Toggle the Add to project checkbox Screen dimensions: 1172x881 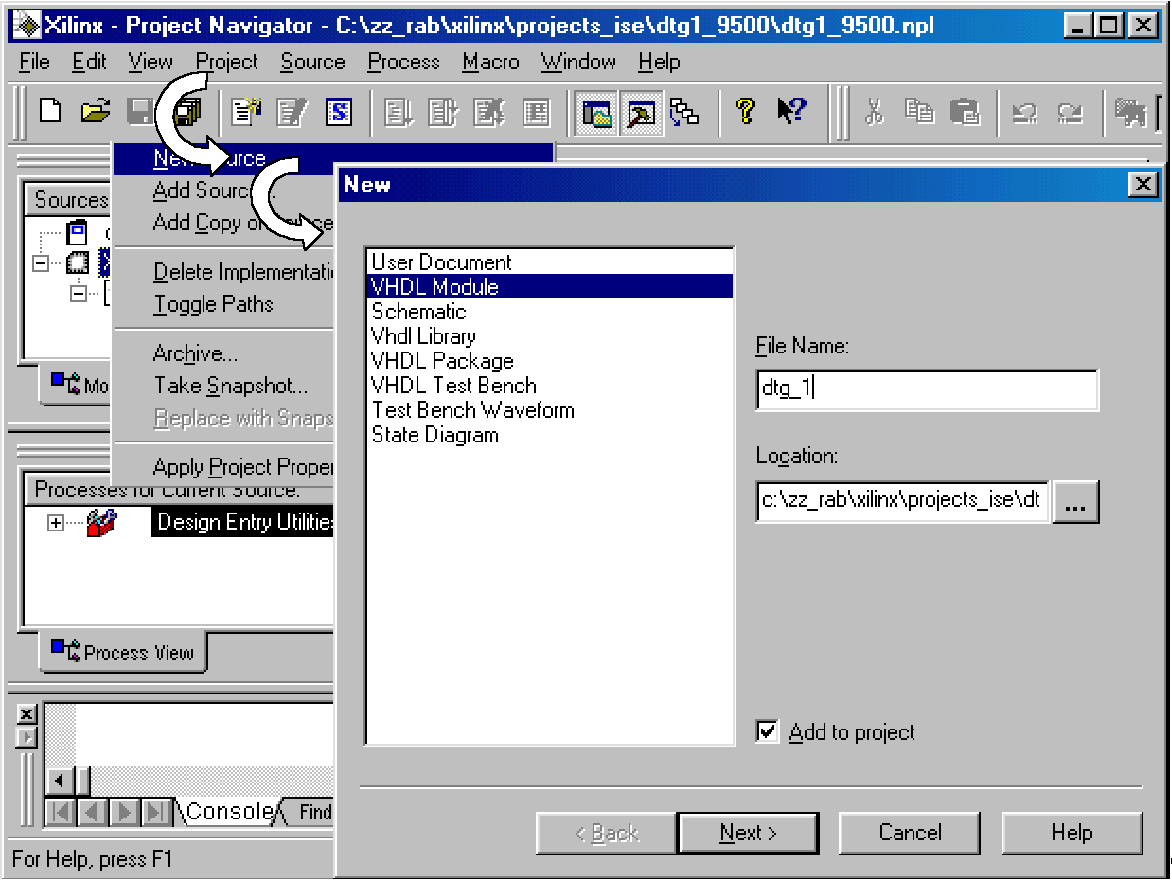pos(767,731)
